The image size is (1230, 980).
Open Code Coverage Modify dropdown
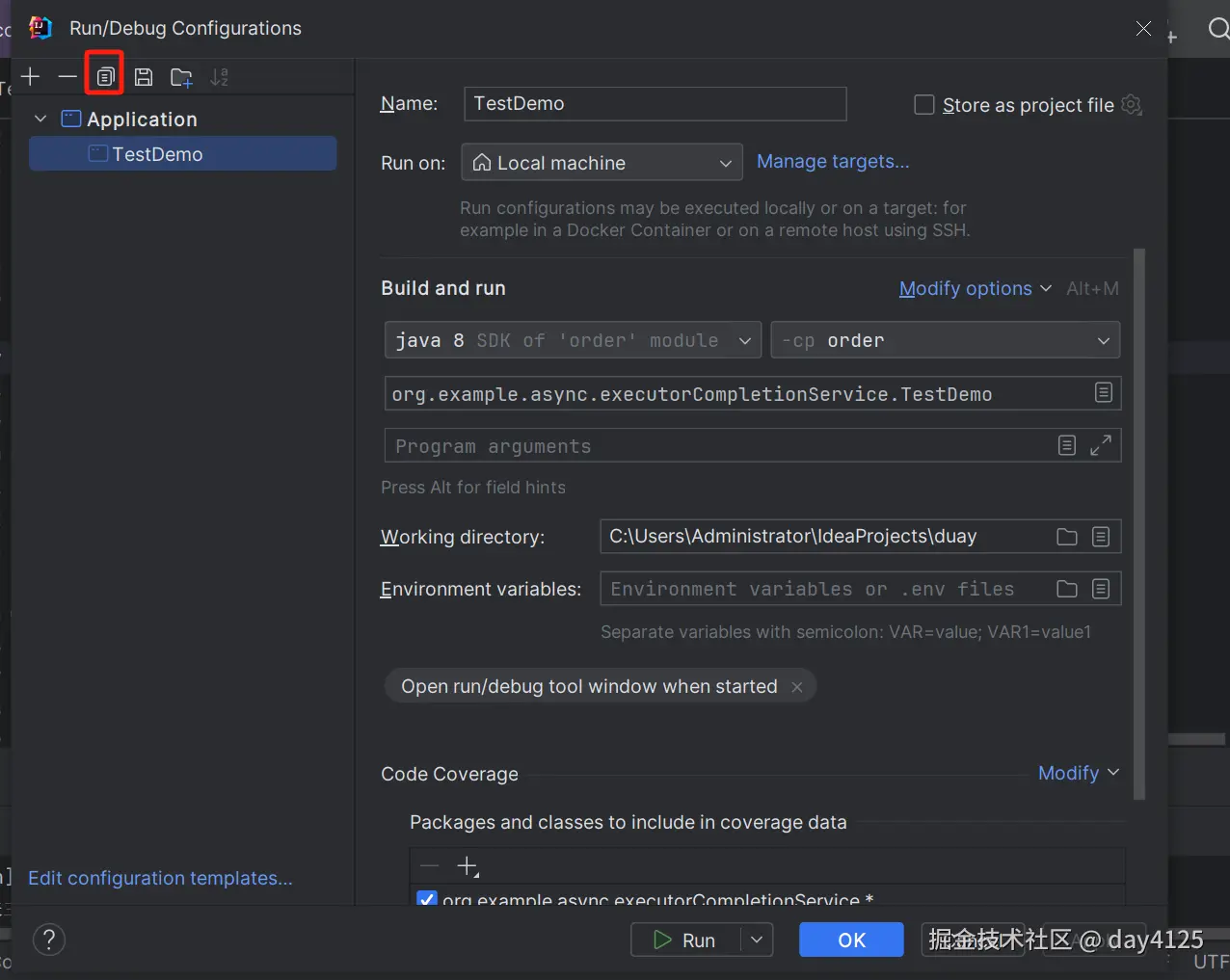coord(1079,773)
